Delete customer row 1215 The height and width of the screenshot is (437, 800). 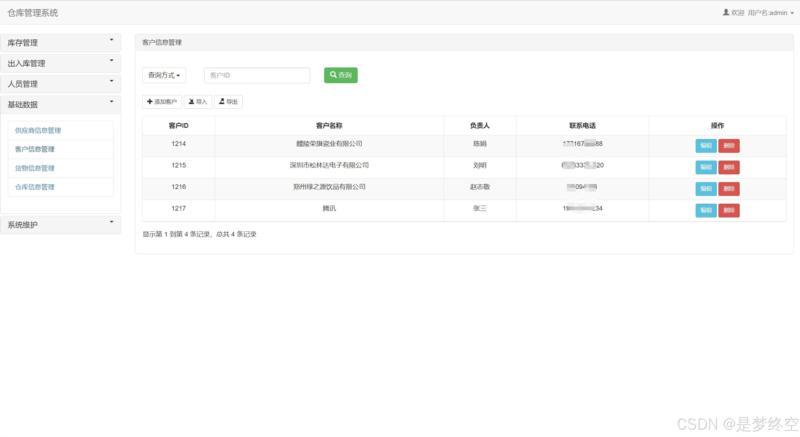click(x=729, y=167)
